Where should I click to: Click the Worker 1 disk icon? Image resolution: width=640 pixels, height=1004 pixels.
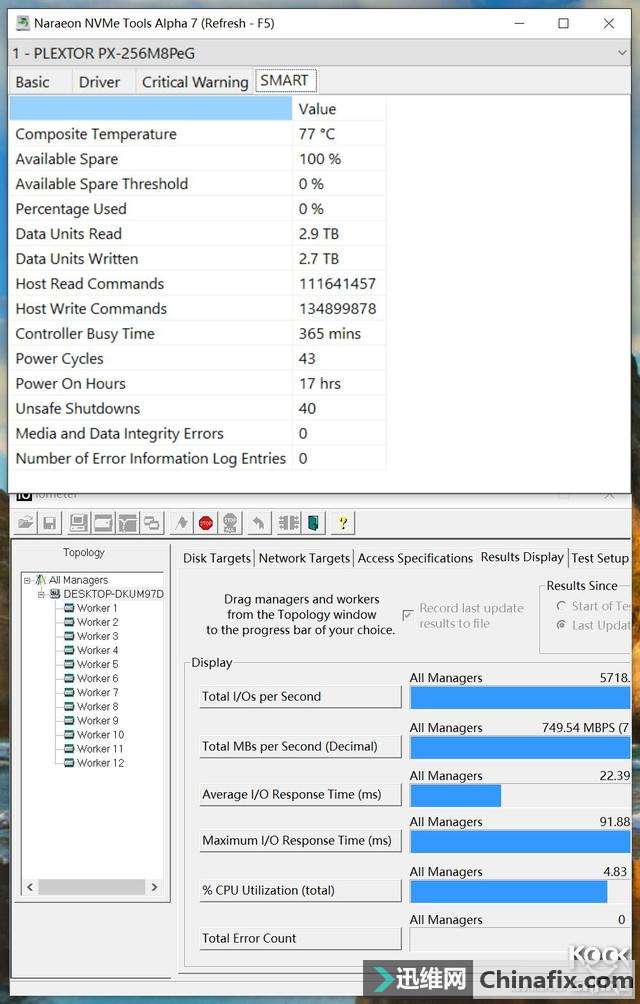(x=69, y=608)
